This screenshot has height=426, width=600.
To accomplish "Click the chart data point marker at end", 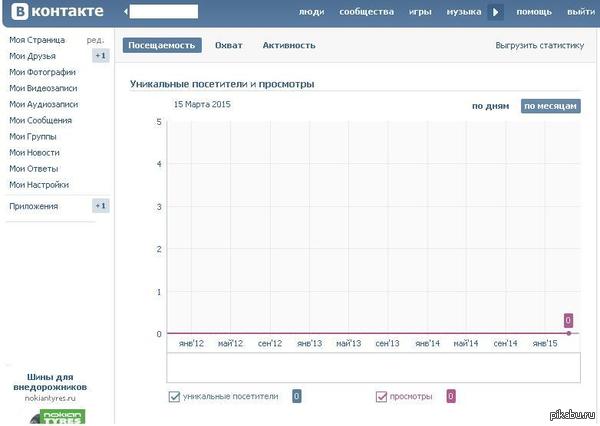I will pyautogui.click(x=568, y=333).
